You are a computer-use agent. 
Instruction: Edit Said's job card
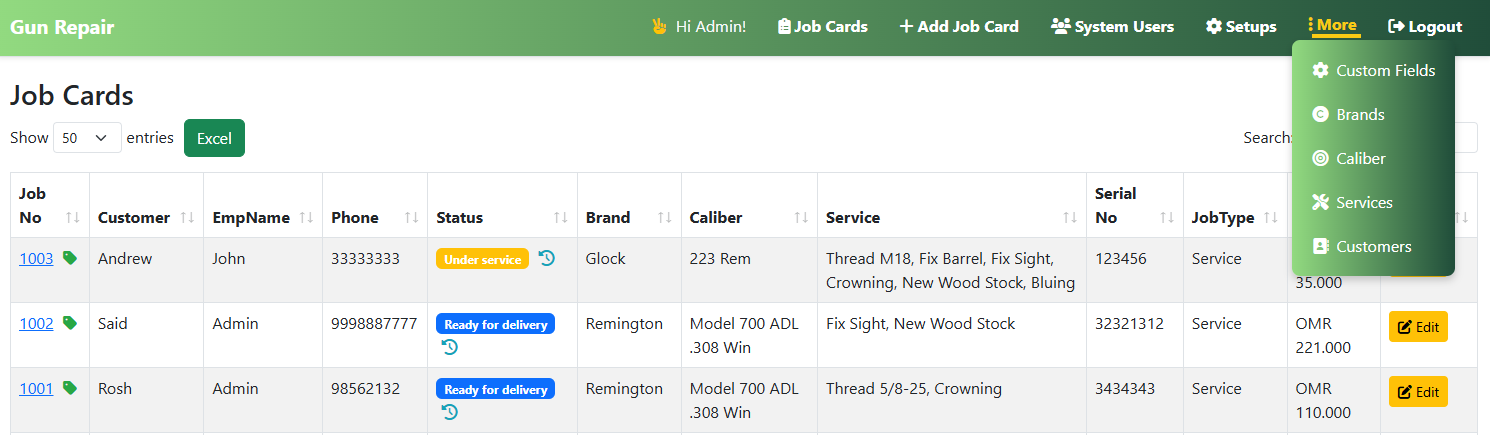coord(1418,327)
